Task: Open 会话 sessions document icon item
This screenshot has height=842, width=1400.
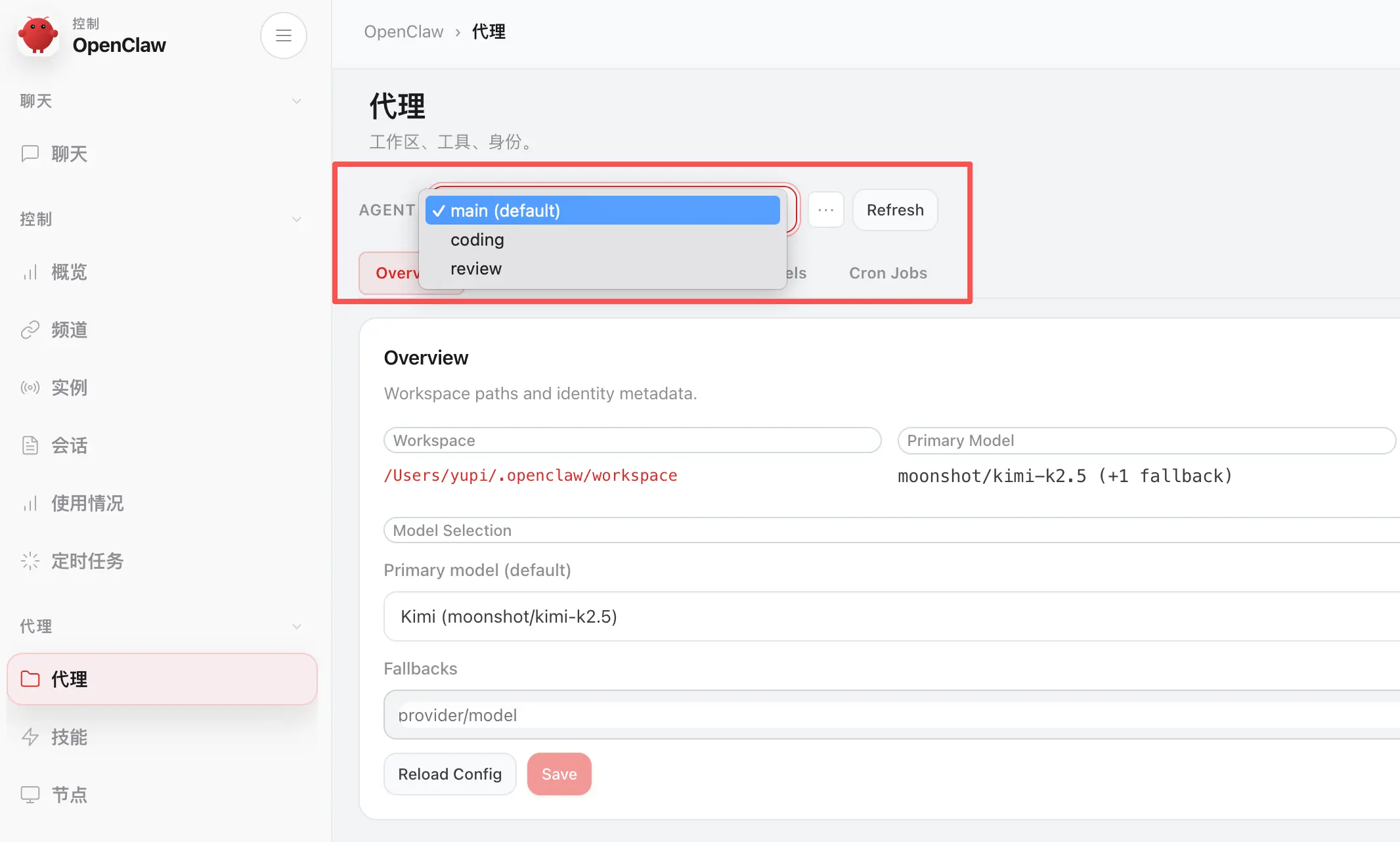Action: point(68,445)
